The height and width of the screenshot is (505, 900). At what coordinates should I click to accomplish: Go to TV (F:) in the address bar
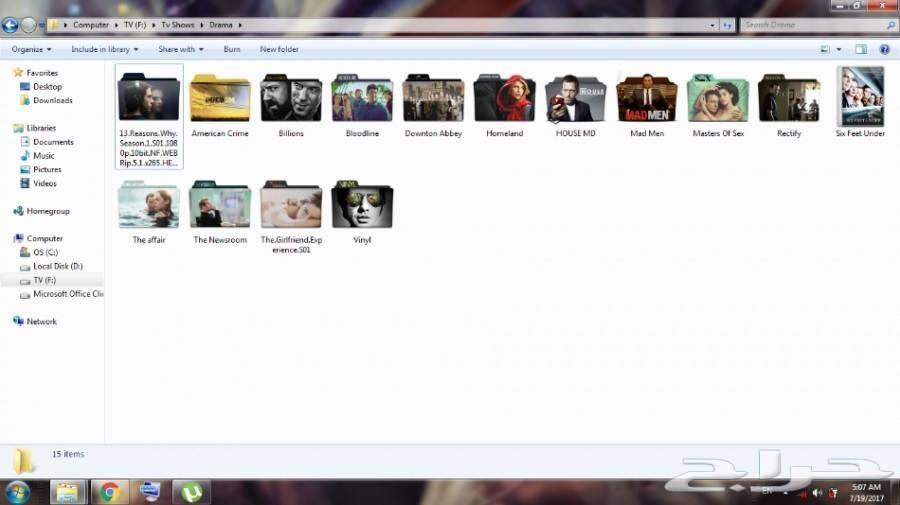(x=135, y=25)
